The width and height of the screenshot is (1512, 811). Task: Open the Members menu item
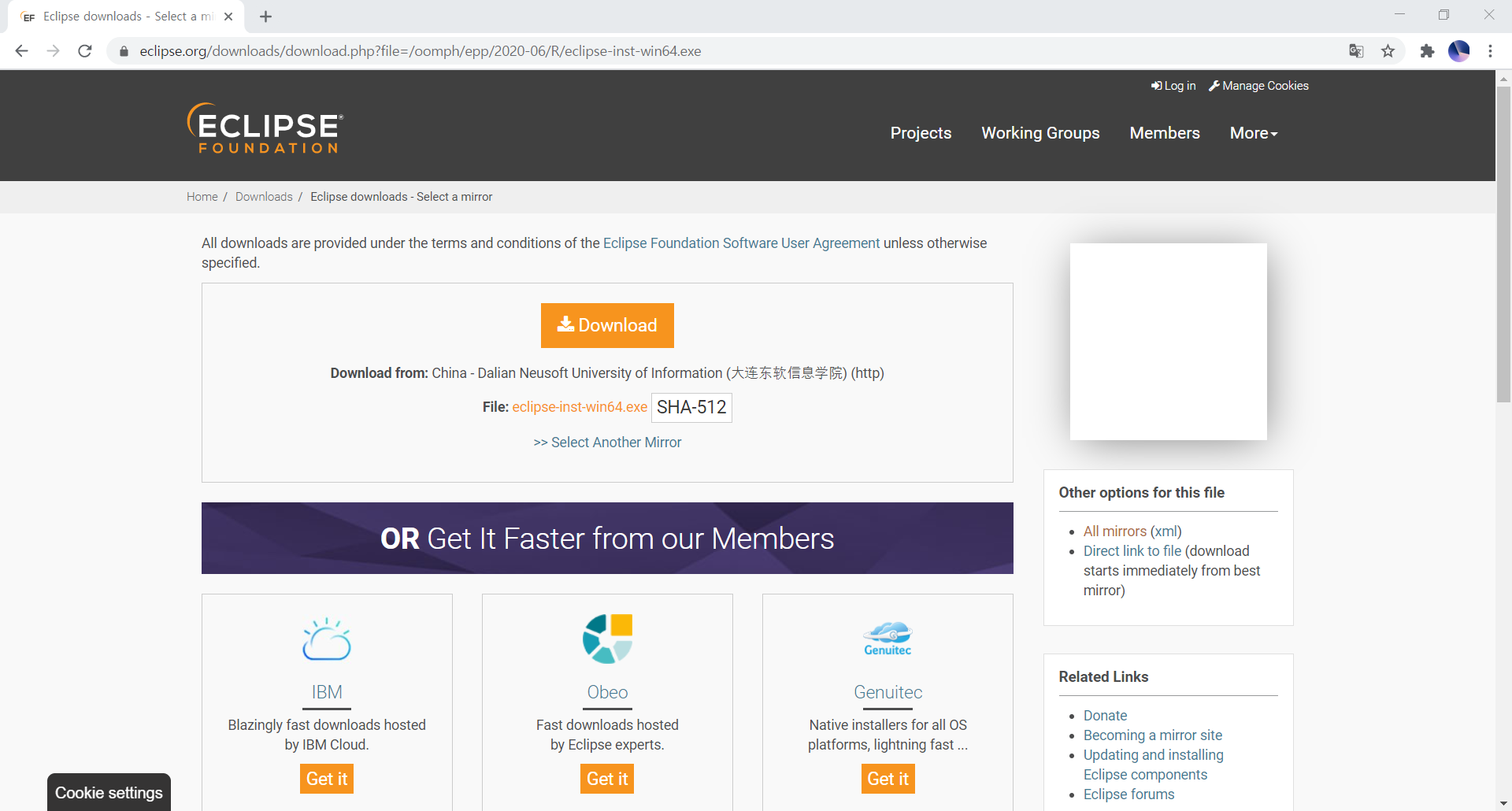(1165, 133)
